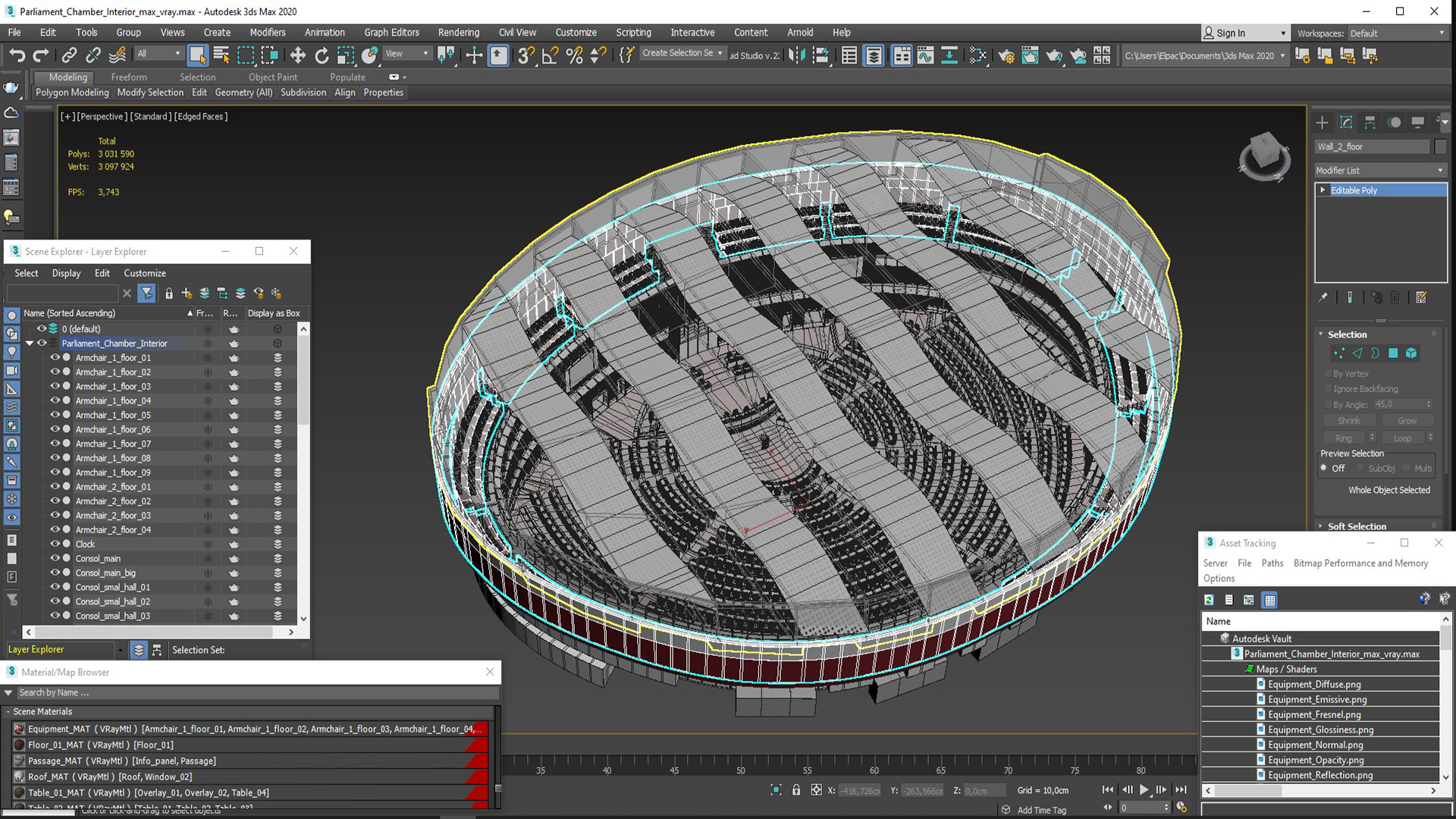
Task: Choose Select and Rotate tool
Action: click(x=322, y=55)
